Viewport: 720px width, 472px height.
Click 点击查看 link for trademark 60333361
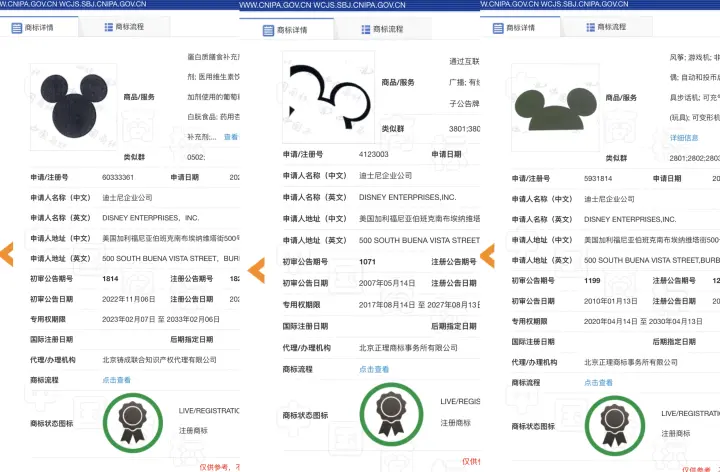pyautogui.click(x=116, y=379)
